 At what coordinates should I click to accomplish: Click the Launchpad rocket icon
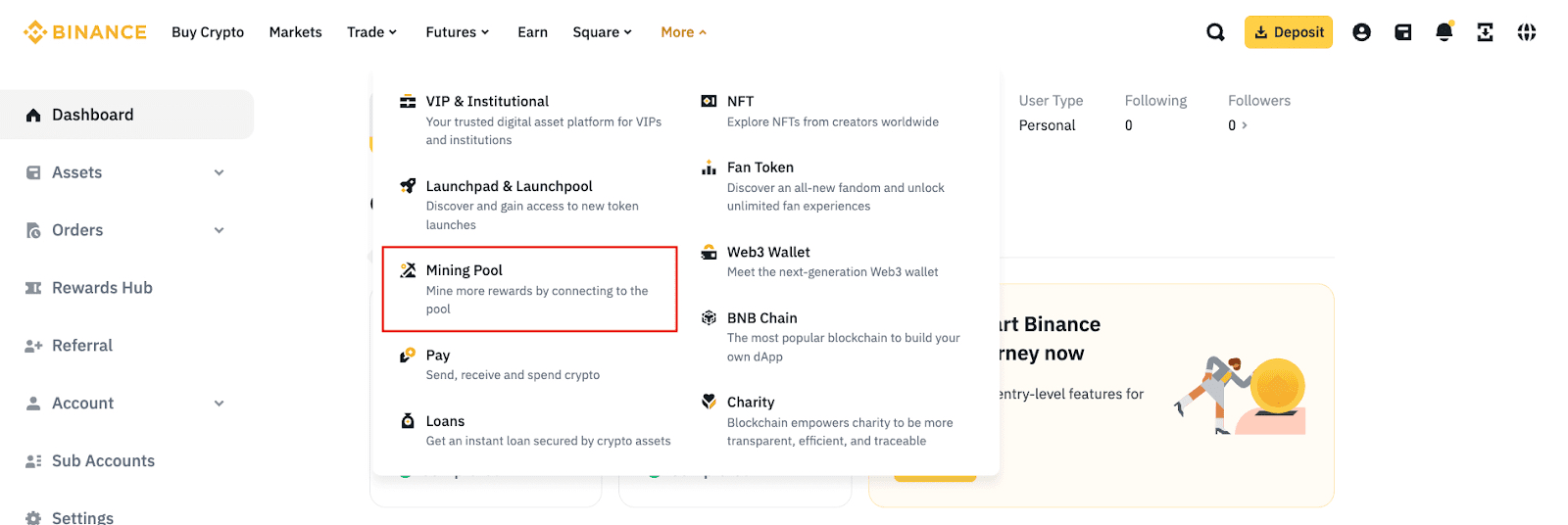coord(408,186)
